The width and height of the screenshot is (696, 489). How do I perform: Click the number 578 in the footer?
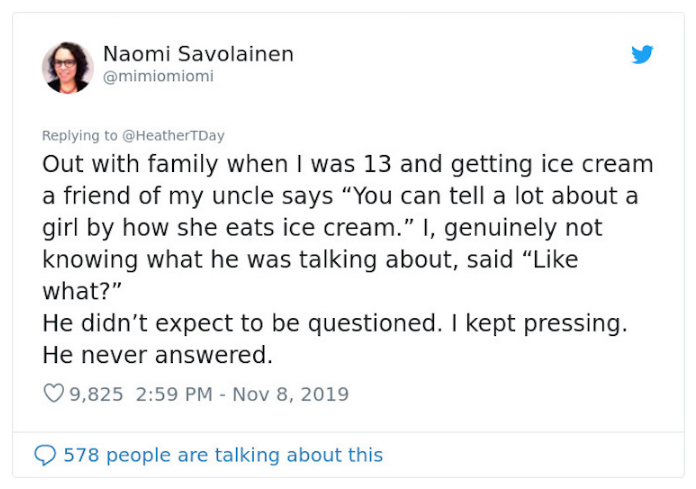(x=81, y=455)
